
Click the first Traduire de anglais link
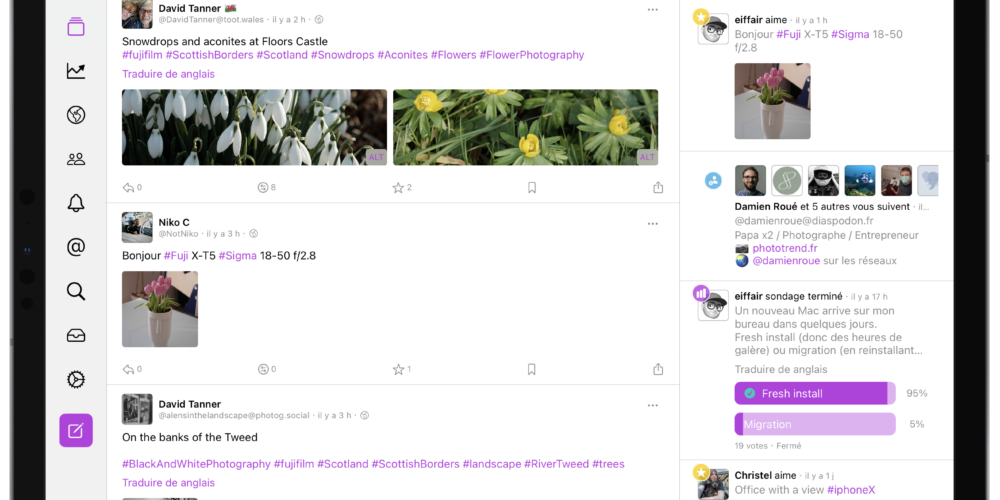[x=168, y=74]
